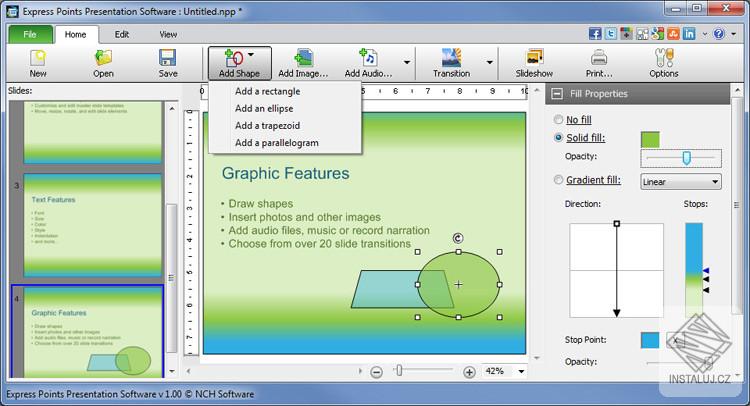750x406 pixels.
Task: Create a new presentation with New
Action: pyautogui.click(x=38, y=64)
